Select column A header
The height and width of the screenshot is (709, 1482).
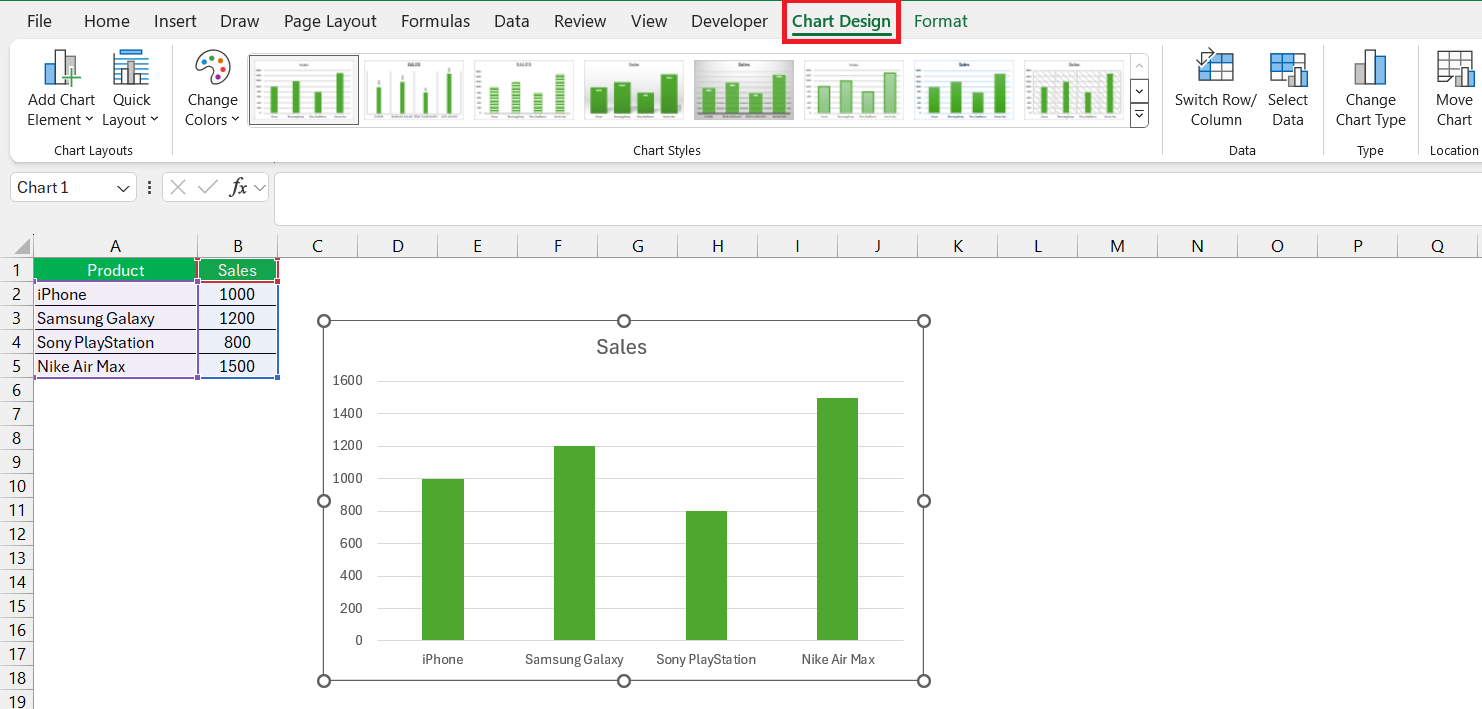pyautogui.click(x=115, y=246)
